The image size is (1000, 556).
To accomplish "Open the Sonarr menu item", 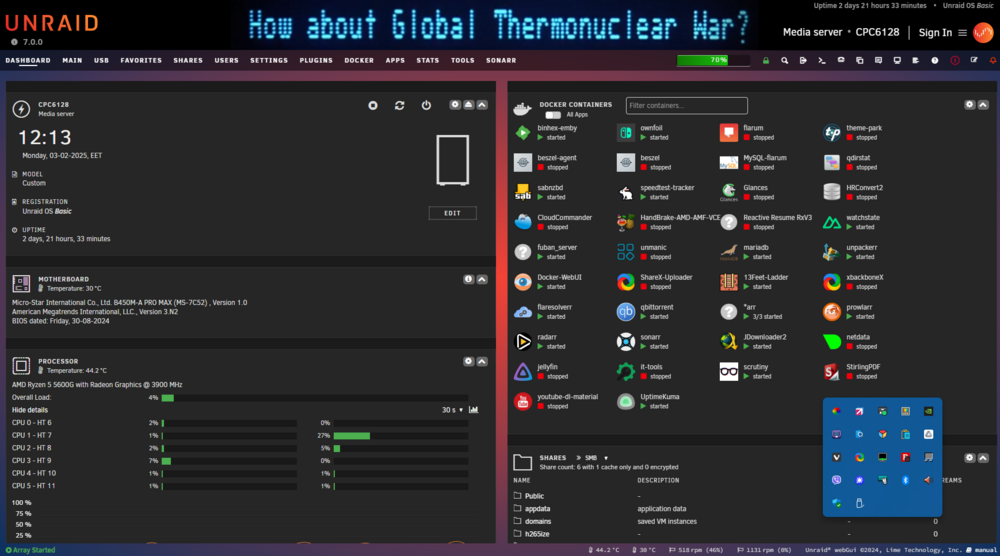I will (501, 61).
